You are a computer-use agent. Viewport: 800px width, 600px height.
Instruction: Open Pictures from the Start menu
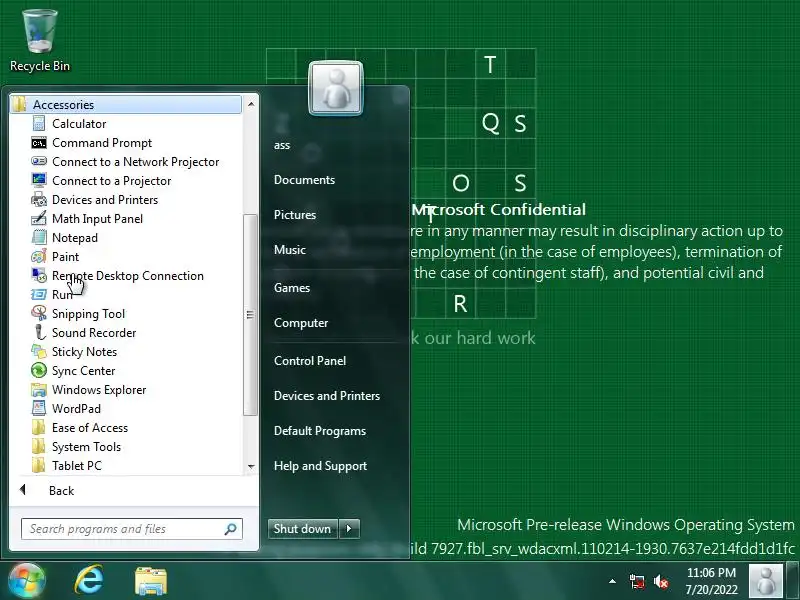pyautogui.click(x=294, y=215)
